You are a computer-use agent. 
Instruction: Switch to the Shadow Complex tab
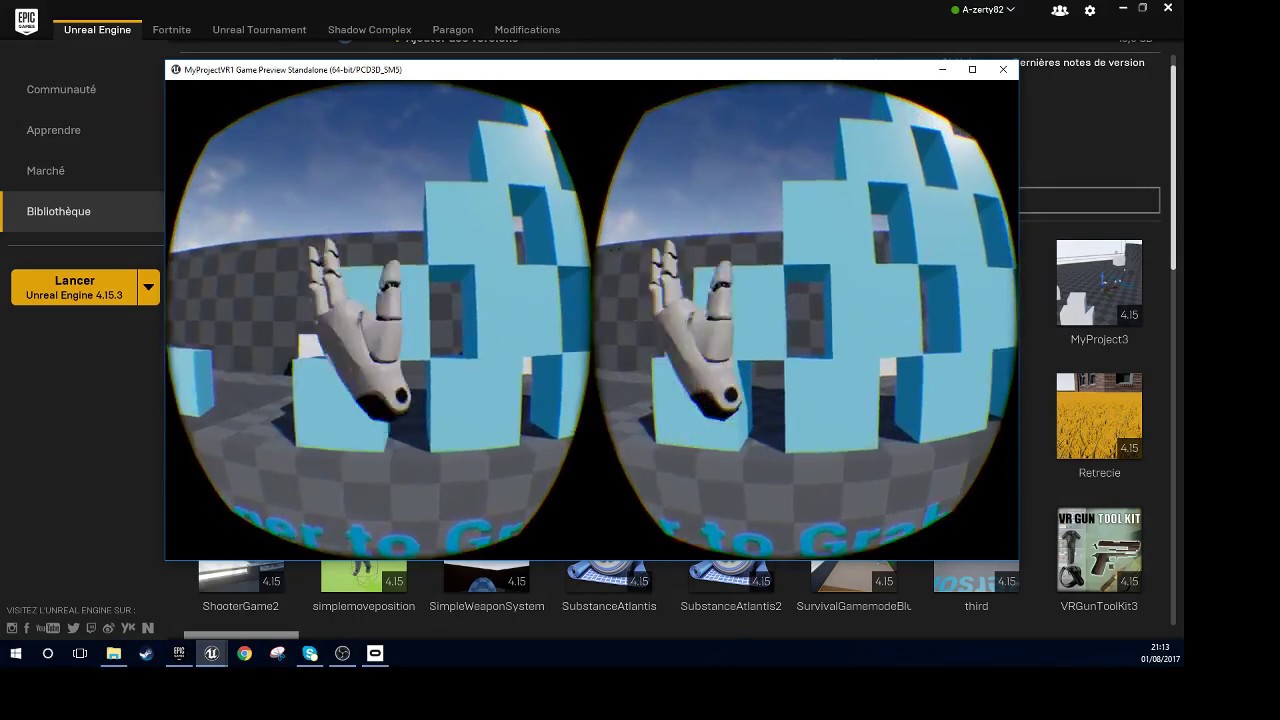coord(370,30)
